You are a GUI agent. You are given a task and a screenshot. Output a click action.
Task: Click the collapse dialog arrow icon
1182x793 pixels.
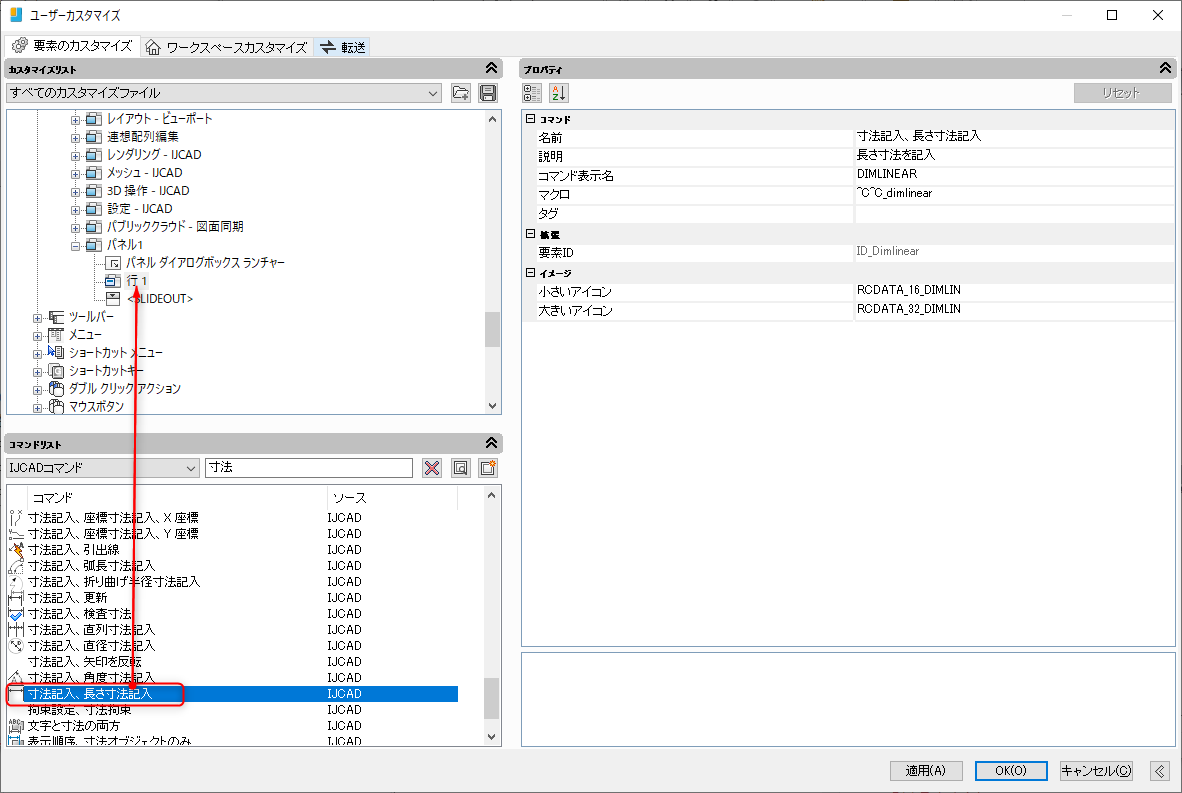click(1159, 770)
